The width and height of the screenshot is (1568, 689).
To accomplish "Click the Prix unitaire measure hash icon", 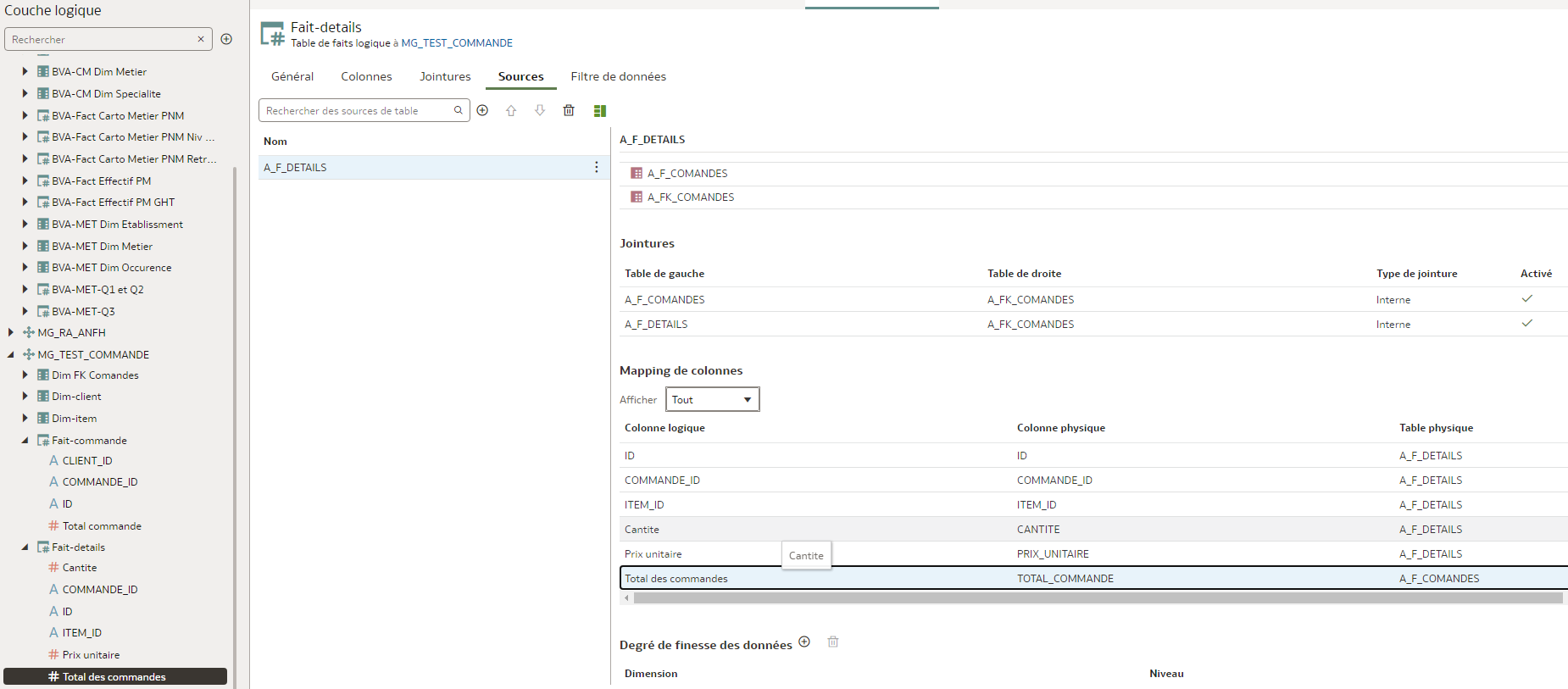I will 53,654.
